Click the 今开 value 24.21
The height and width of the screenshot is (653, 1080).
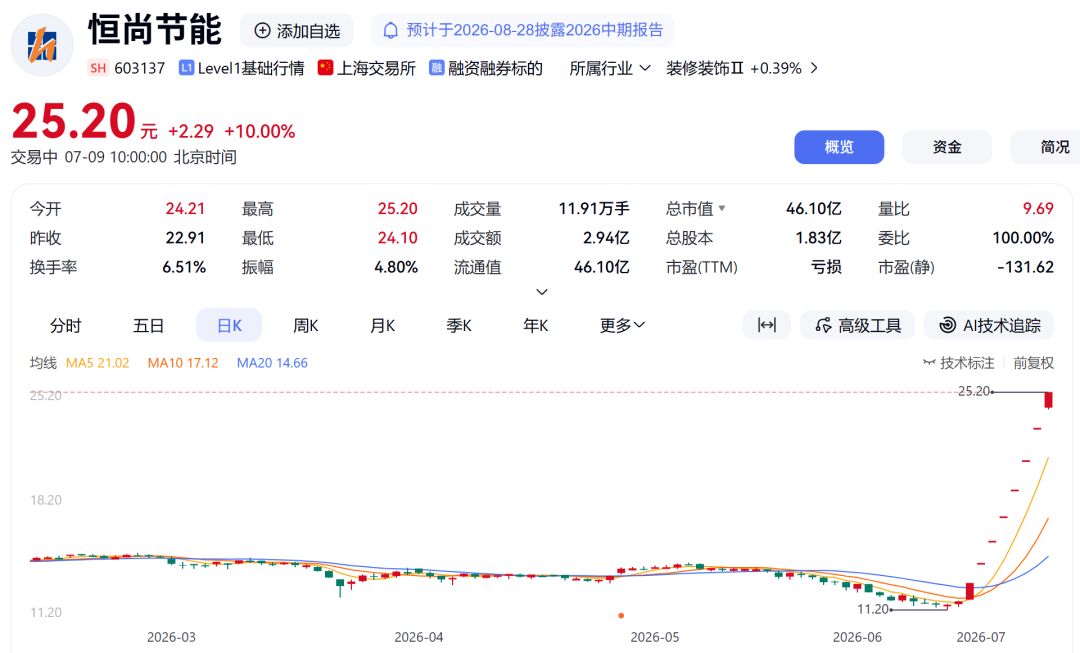coord(185,209)
